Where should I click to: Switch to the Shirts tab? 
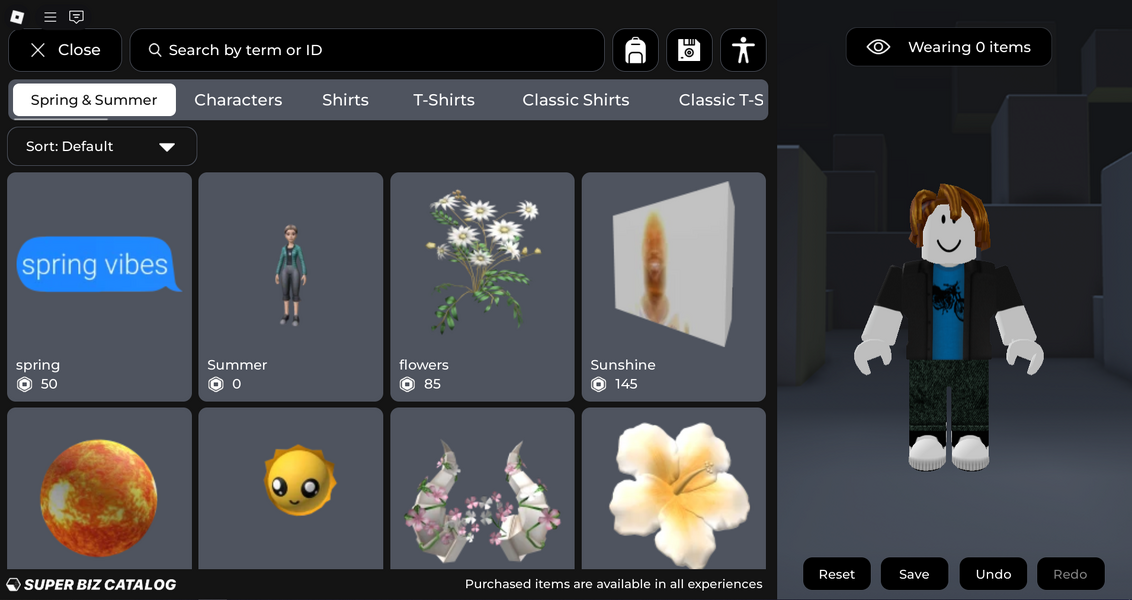[345, 100]
